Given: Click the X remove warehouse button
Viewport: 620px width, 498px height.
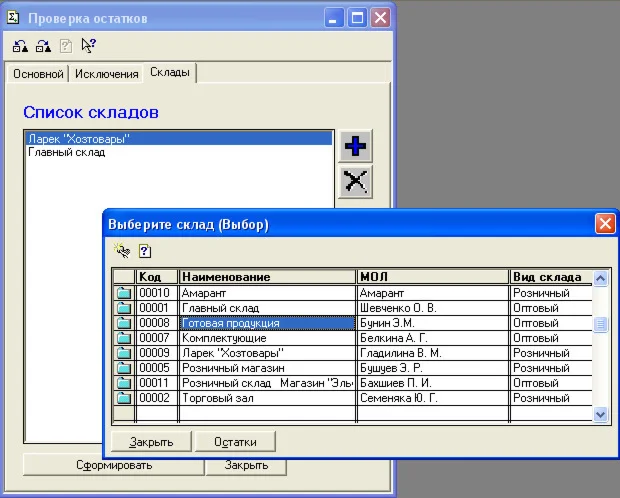Looking at the screenshot, I should point(355,181).
